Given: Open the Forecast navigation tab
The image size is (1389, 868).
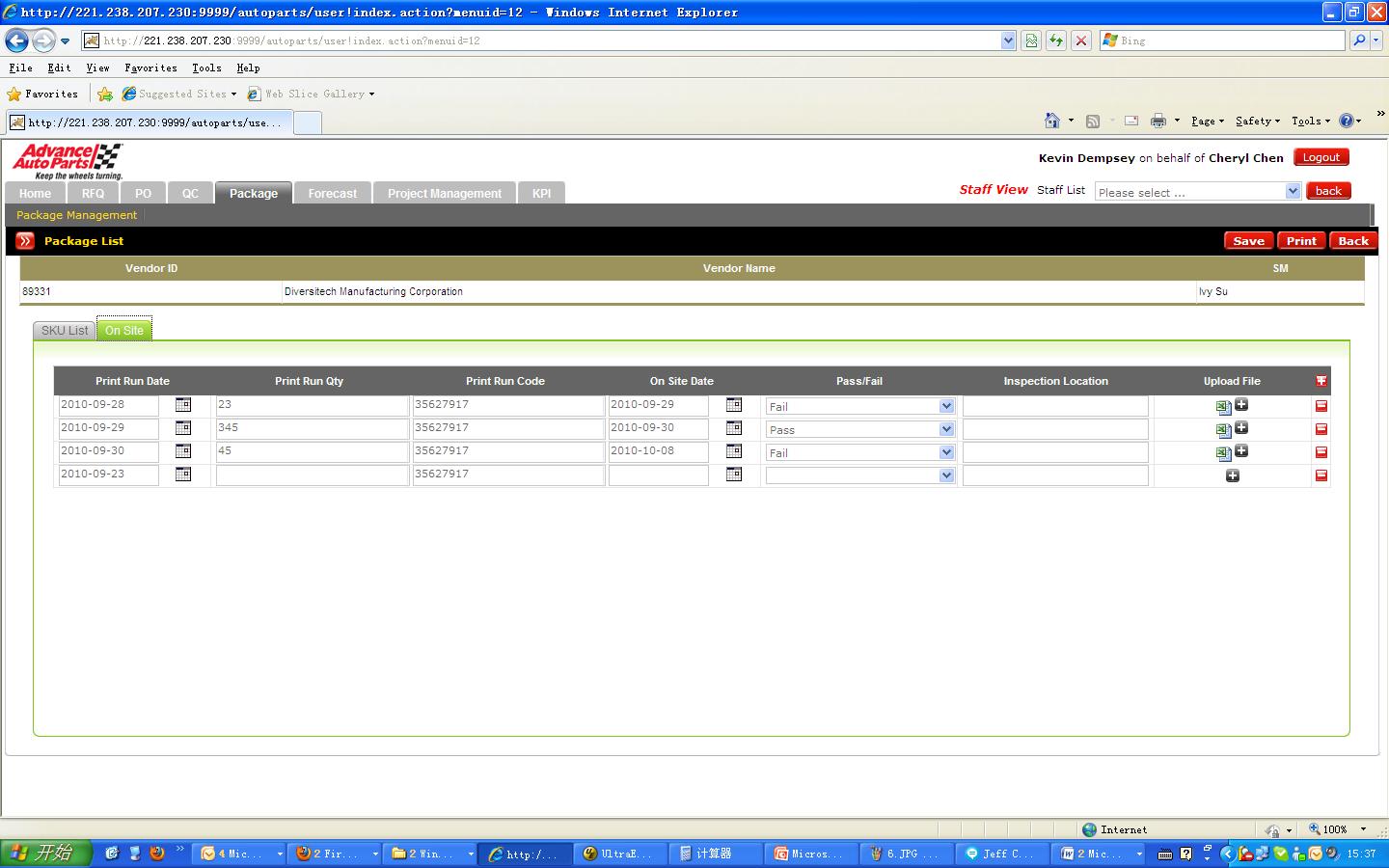Looking at the screenshot, I should point(332,193).
